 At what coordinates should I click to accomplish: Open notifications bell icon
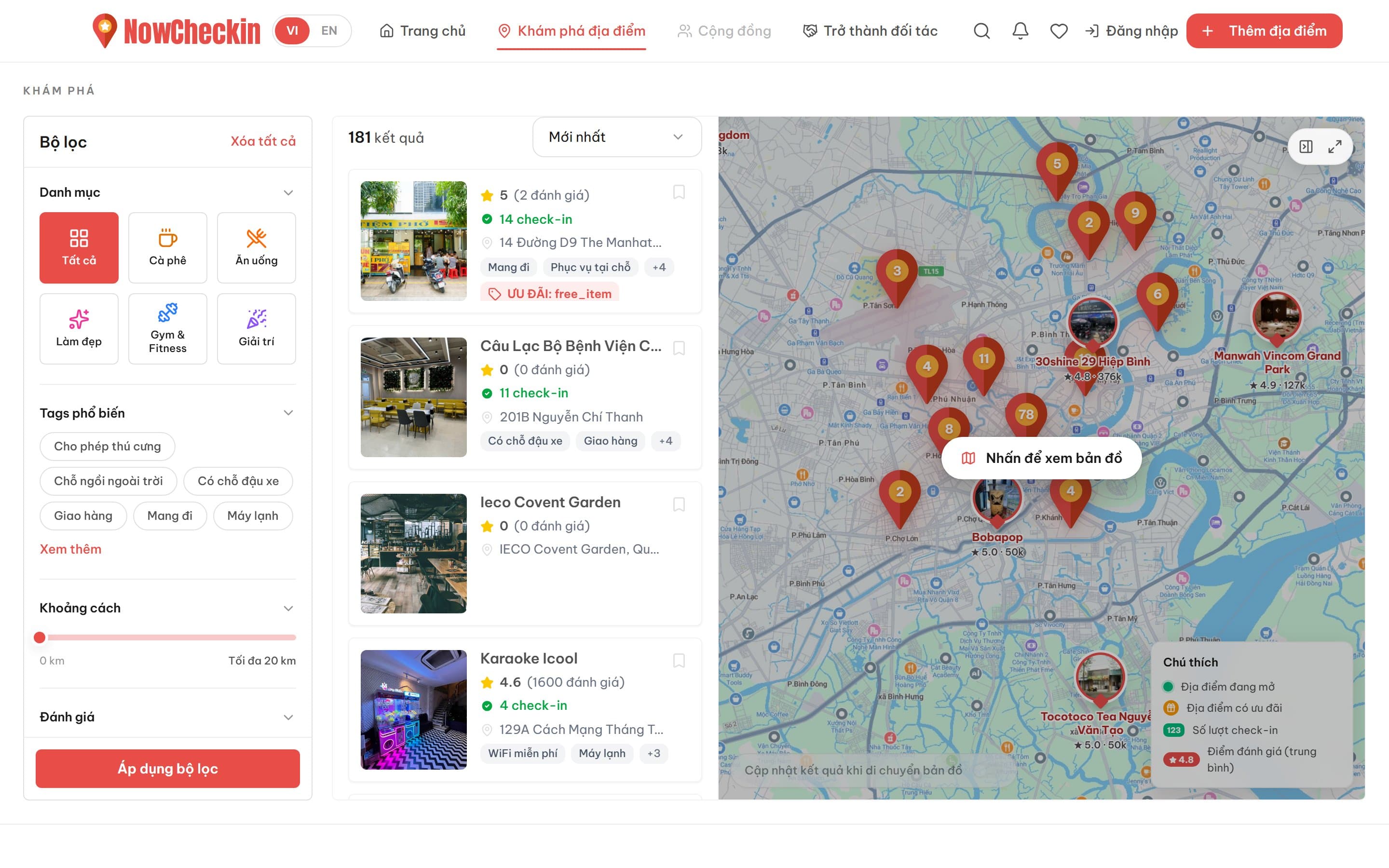tap(1020, 31)
